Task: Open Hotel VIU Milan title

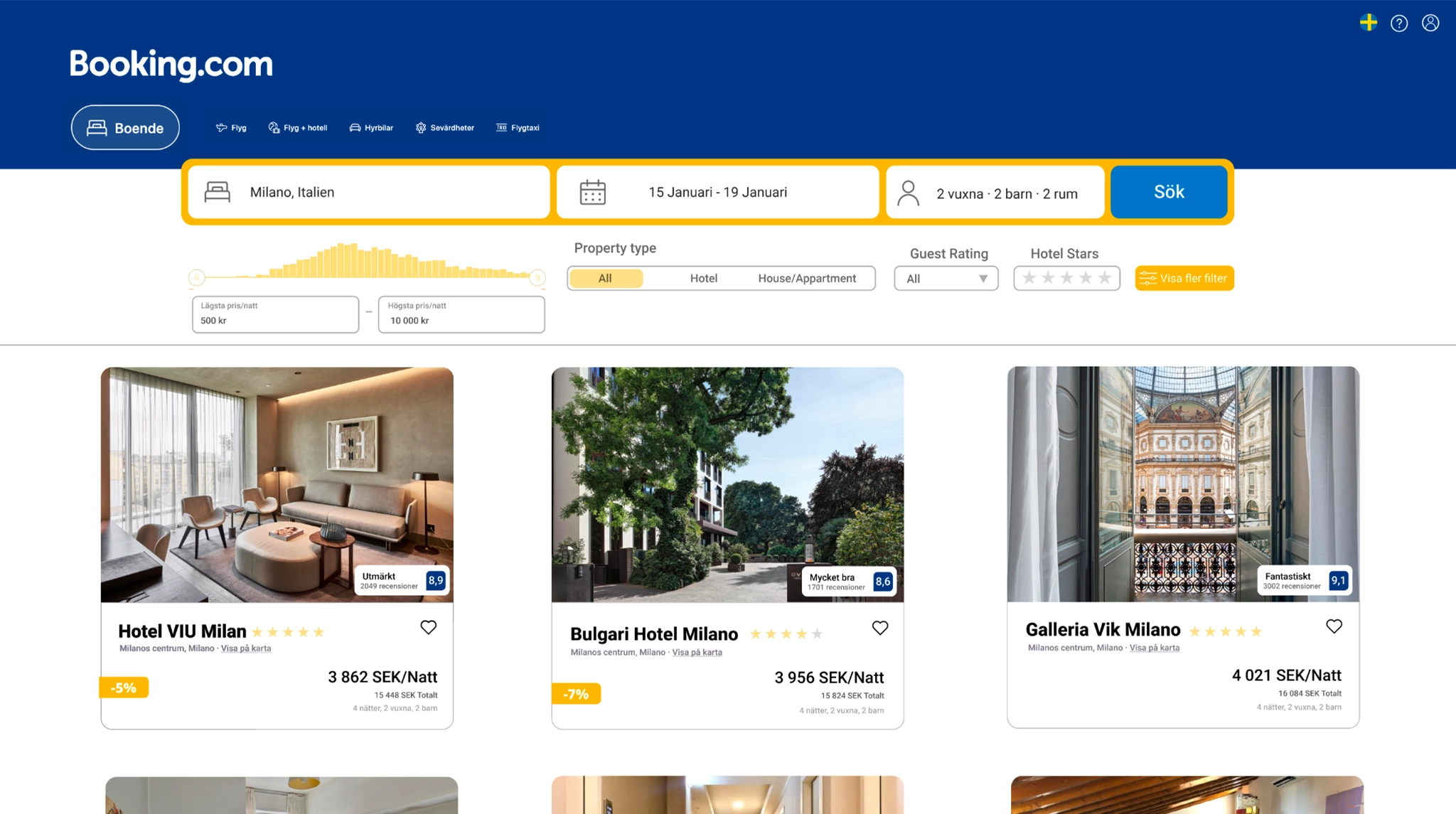Action: coord(182,631)
